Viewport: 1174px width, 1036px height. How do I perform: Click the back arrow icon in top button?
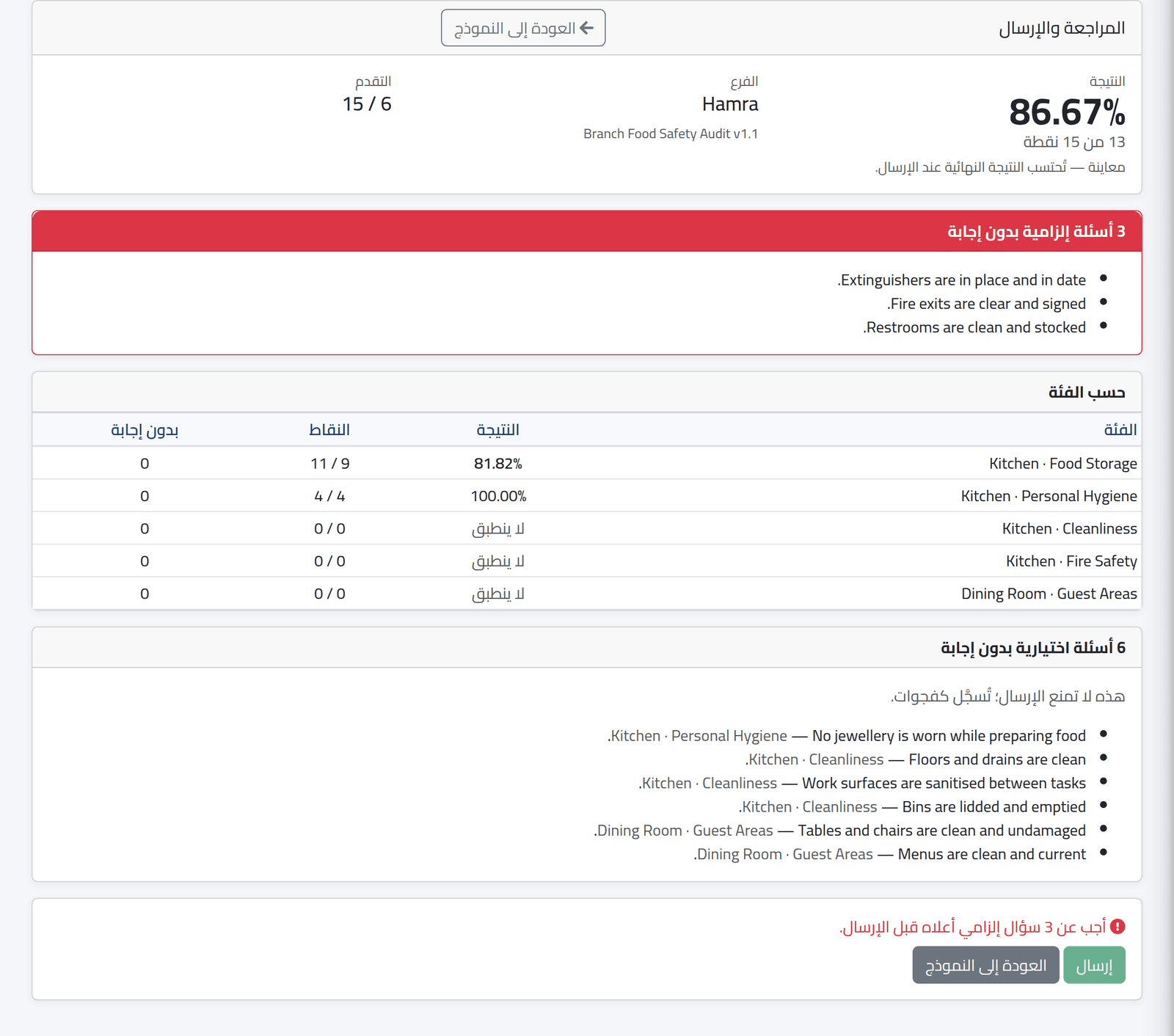[x=586, y=28]
